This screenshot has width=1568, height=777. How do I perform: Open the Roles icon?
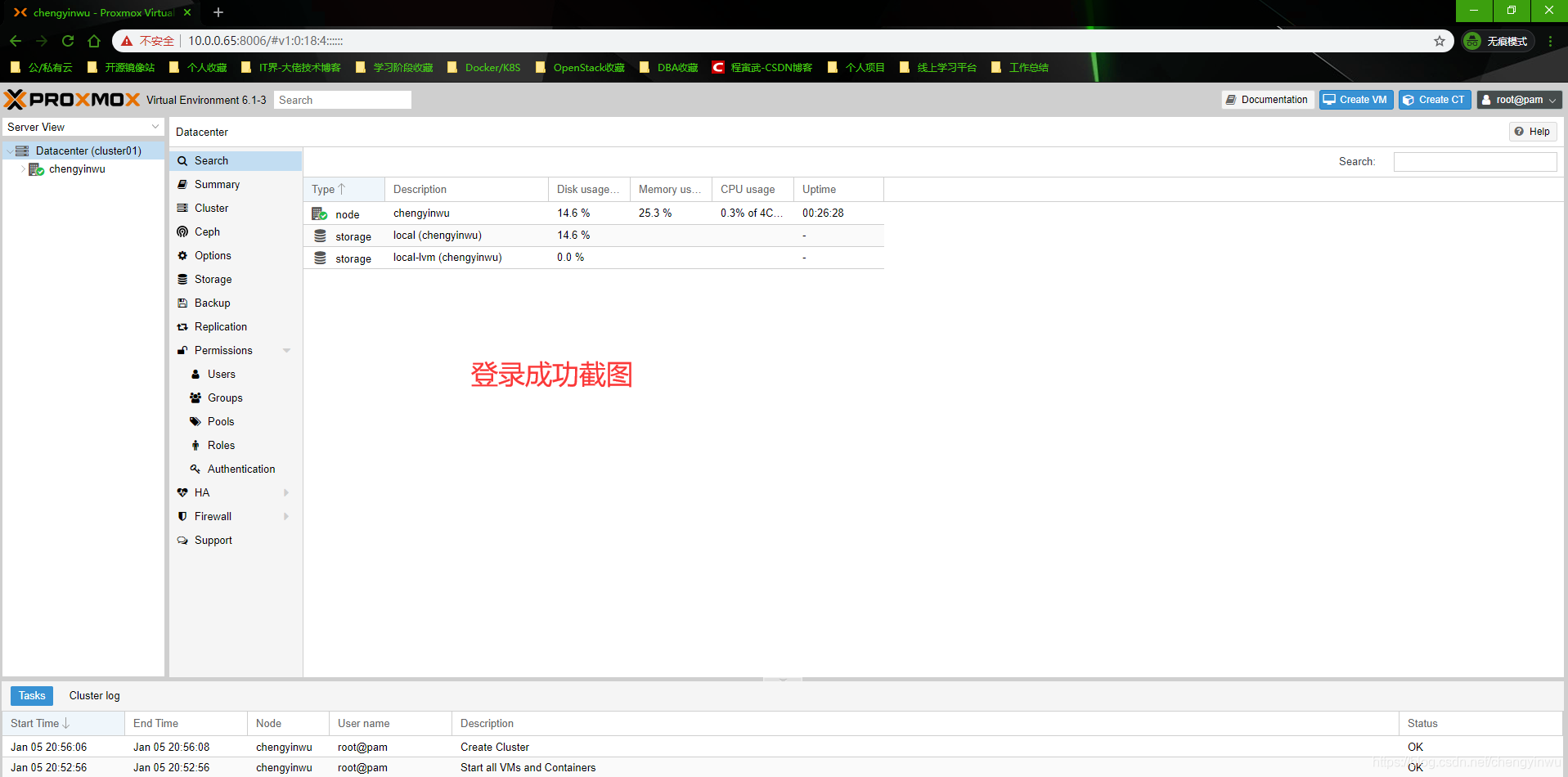tap(195, 446)
